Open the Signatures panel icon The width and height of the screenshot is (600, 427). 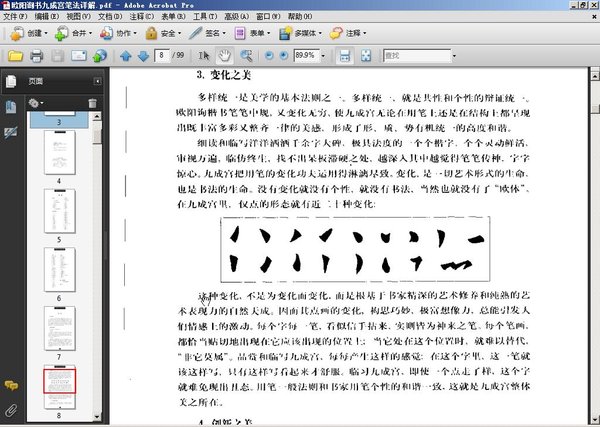coord(11,133)
